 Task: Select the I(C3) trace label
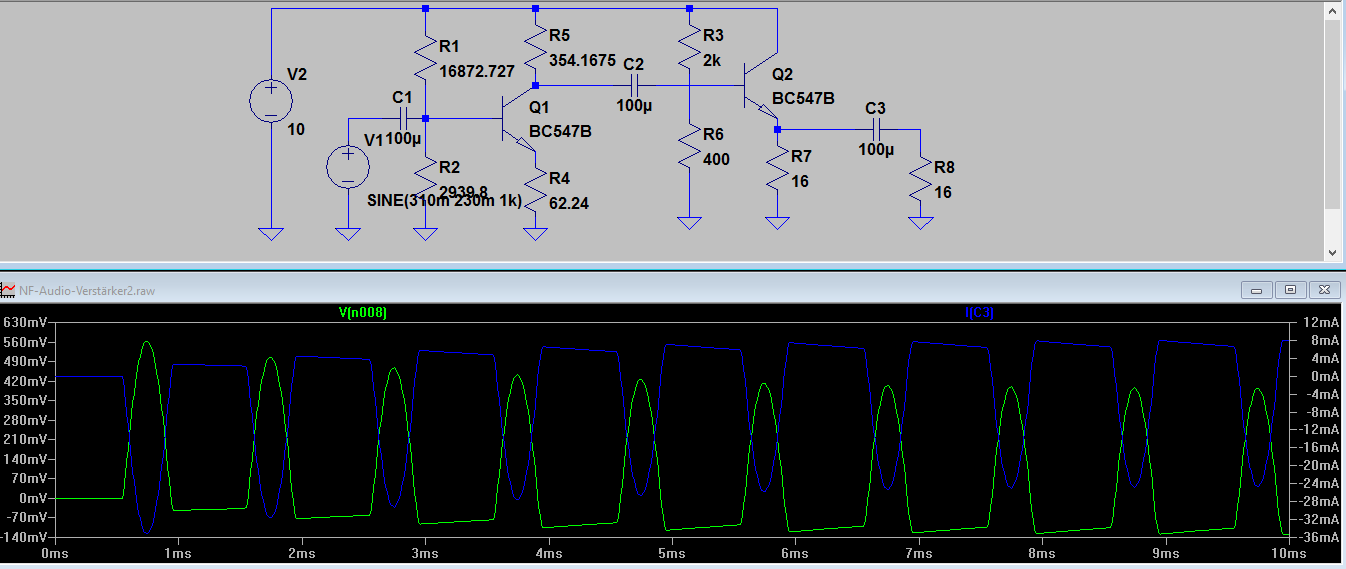(979, 313)
